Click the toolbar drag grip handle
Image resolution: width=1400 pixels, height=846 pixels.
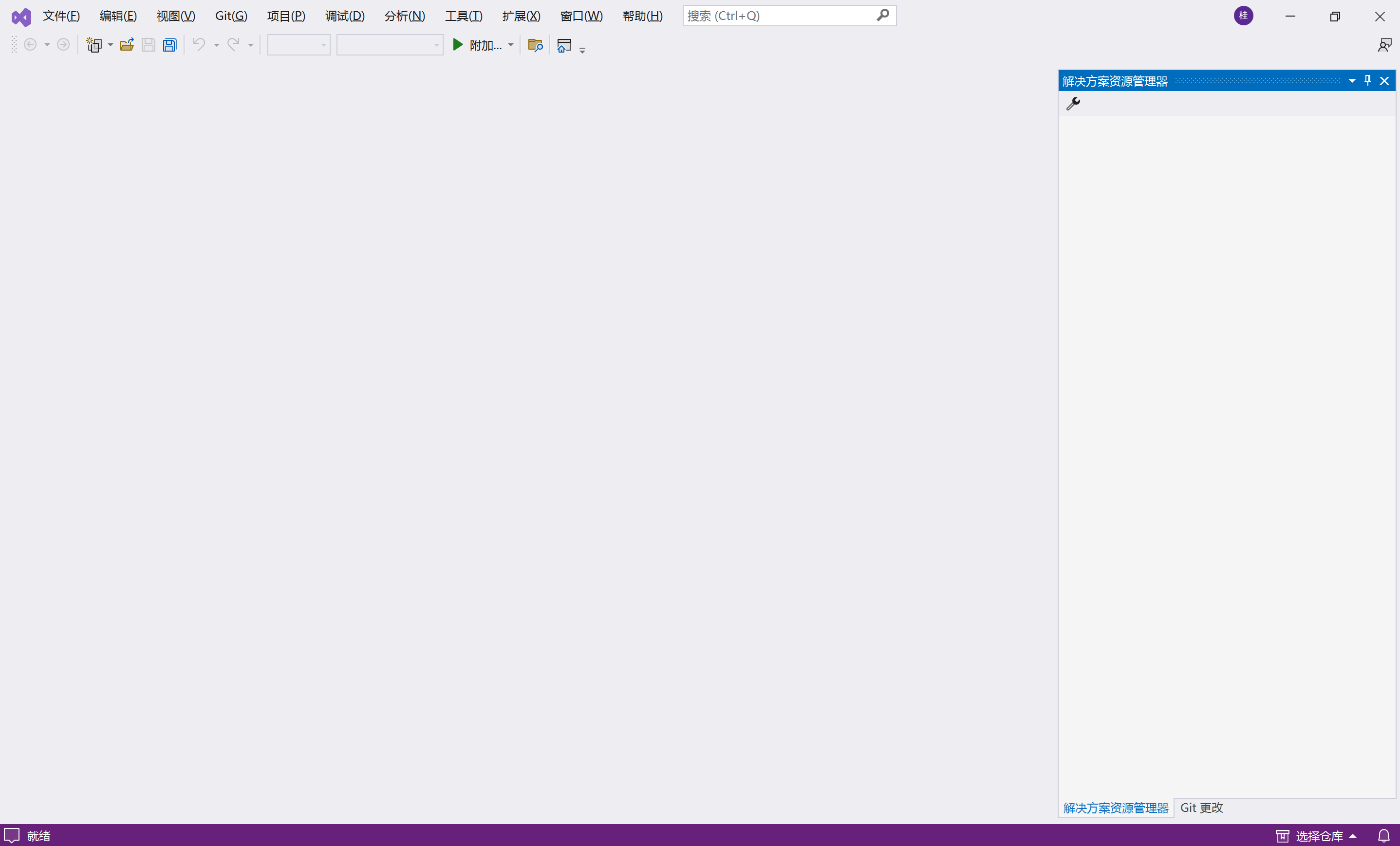pos(14,45)
